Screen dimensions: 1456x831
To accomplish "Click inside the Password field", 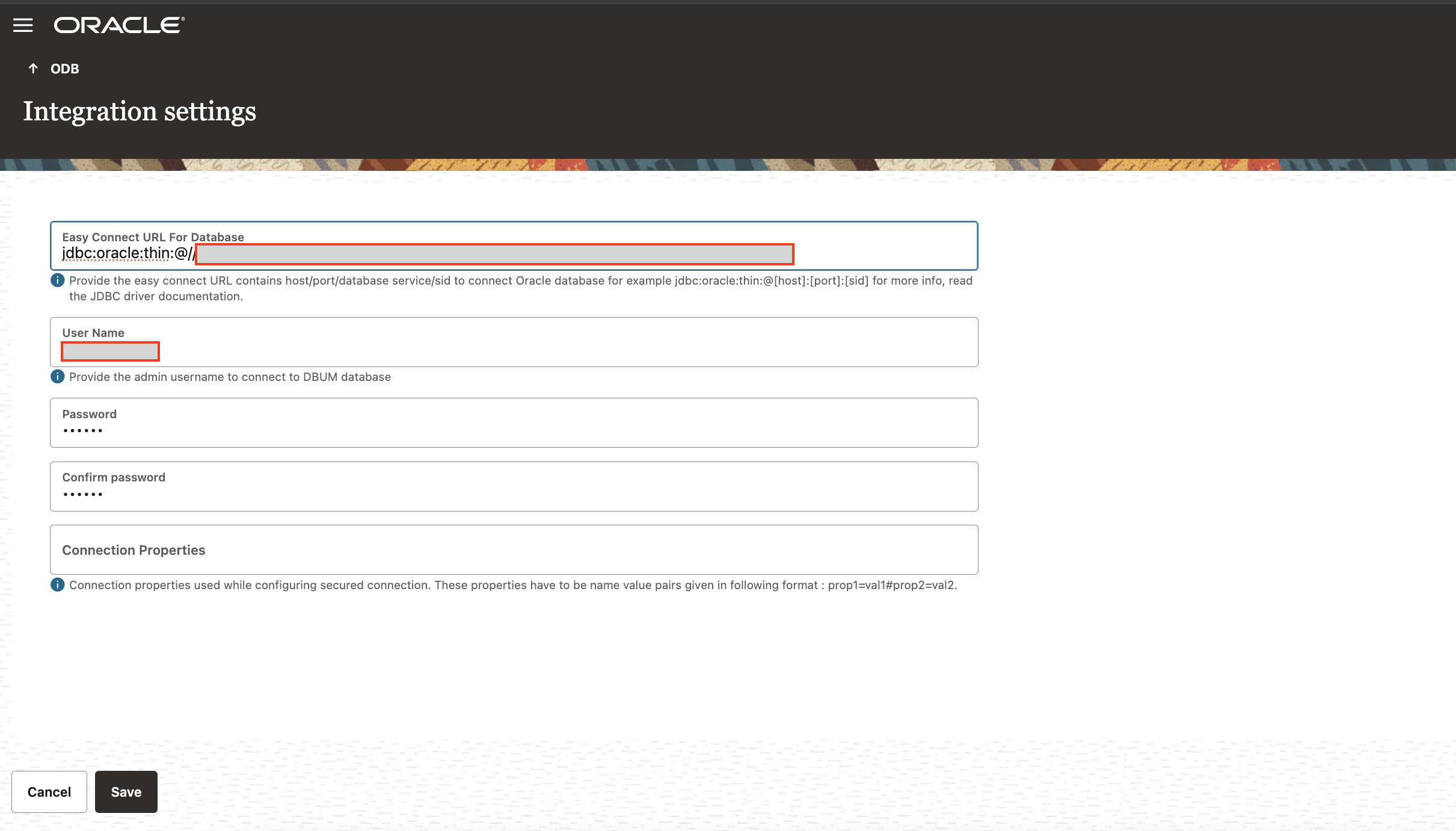I will pyautogui.click(x=241, y=430).
